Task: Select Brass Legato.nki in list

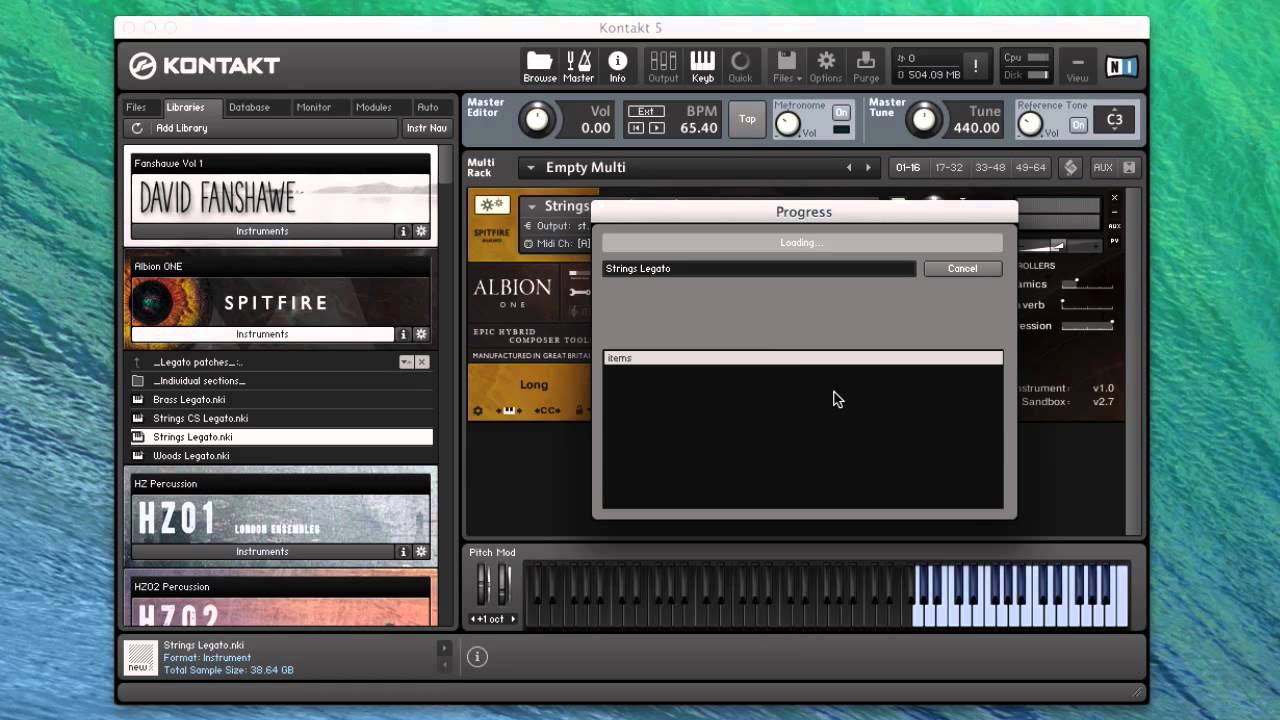Action: click(280, 399)
